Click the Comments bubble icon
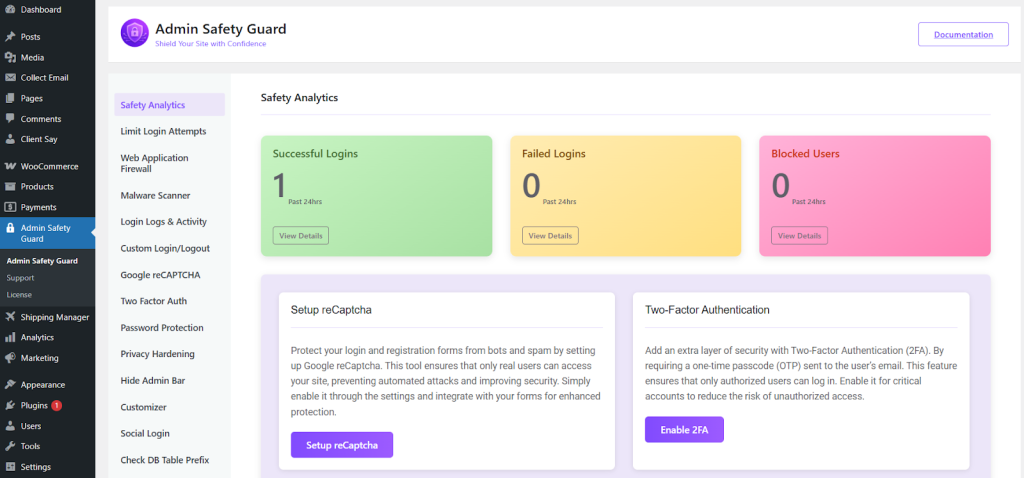1024x478 pixels. (x=10, y=119)
